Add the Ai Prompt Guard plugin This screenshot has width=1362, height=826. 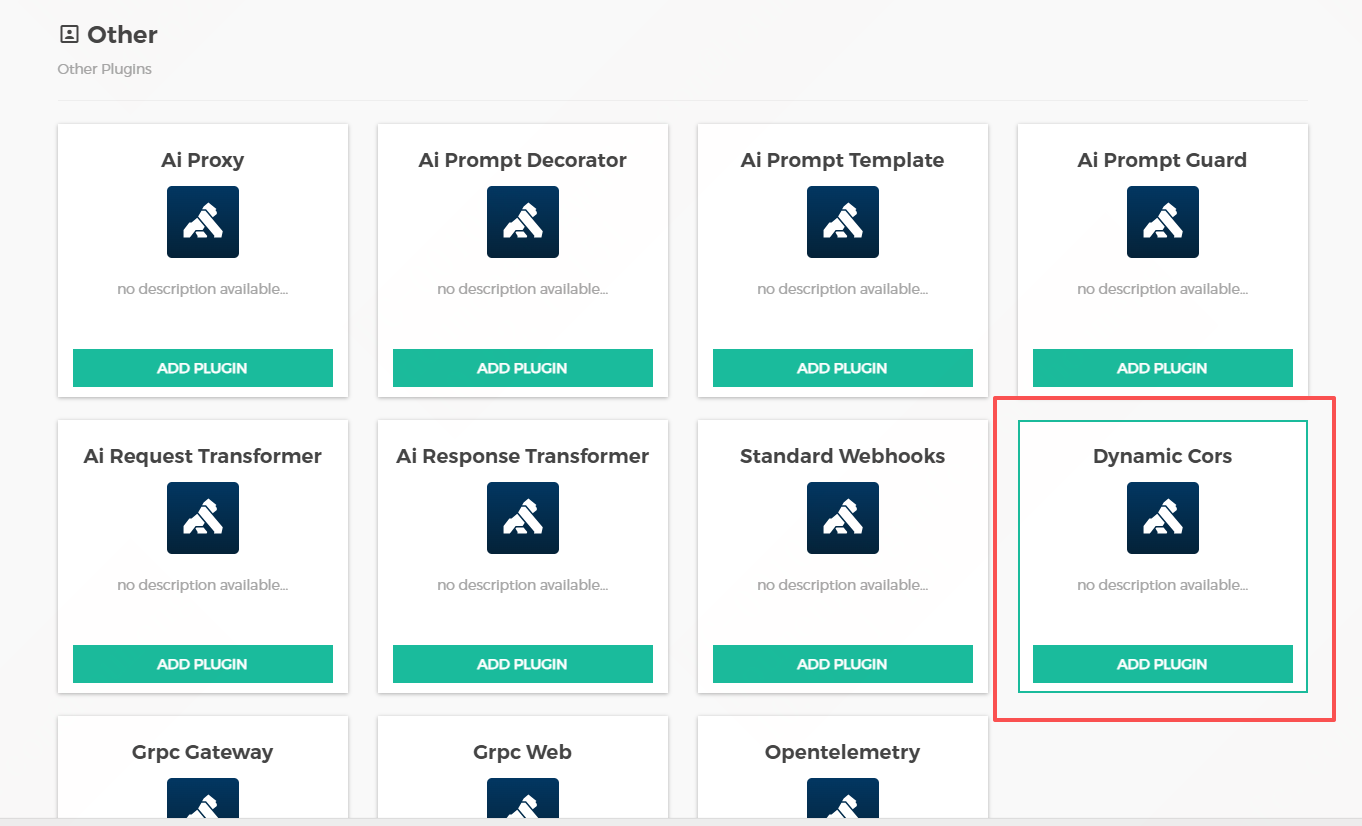pyautogui.click(x=1163, y=368)
